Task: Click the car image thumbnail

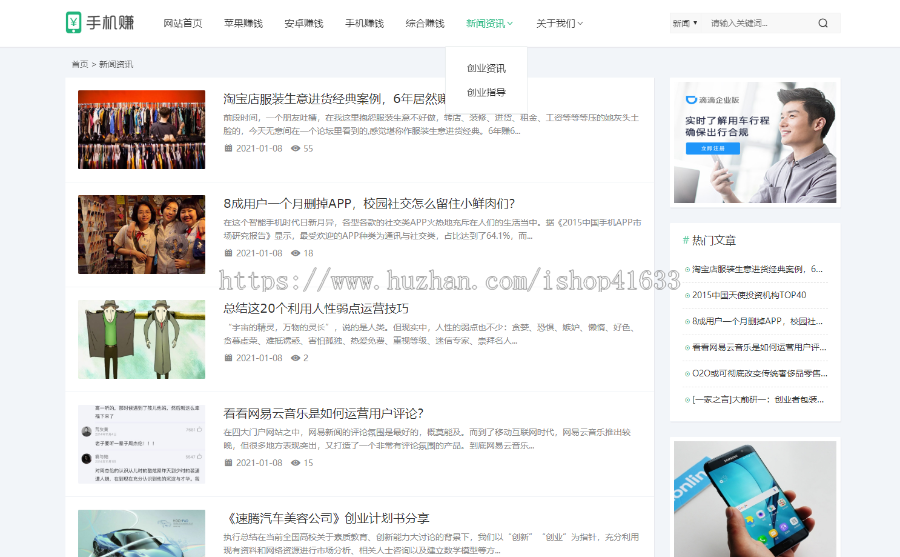Action: pos(141,533)
